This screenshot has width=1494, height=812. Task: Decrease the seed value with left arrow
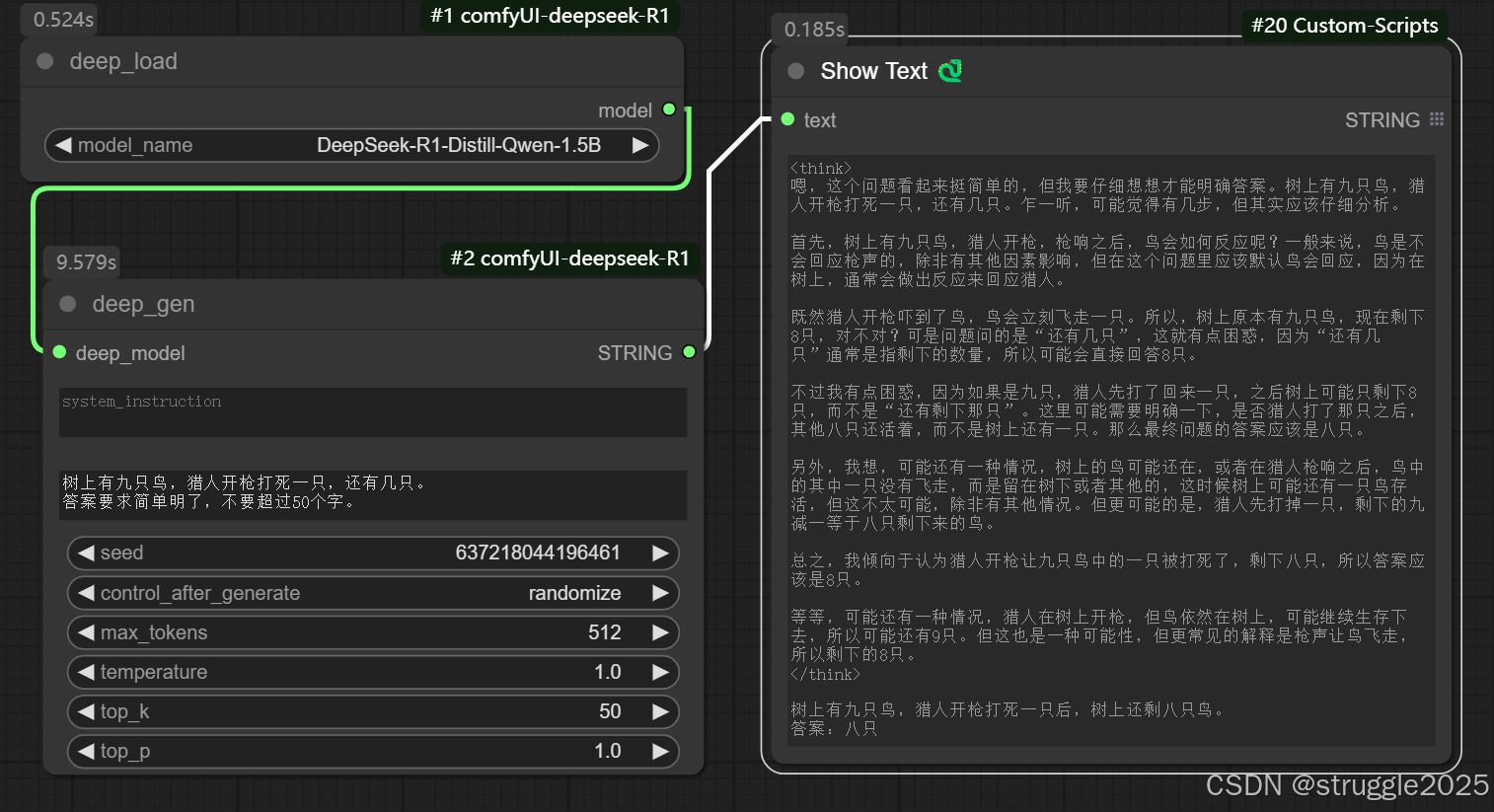pos(86,553)
